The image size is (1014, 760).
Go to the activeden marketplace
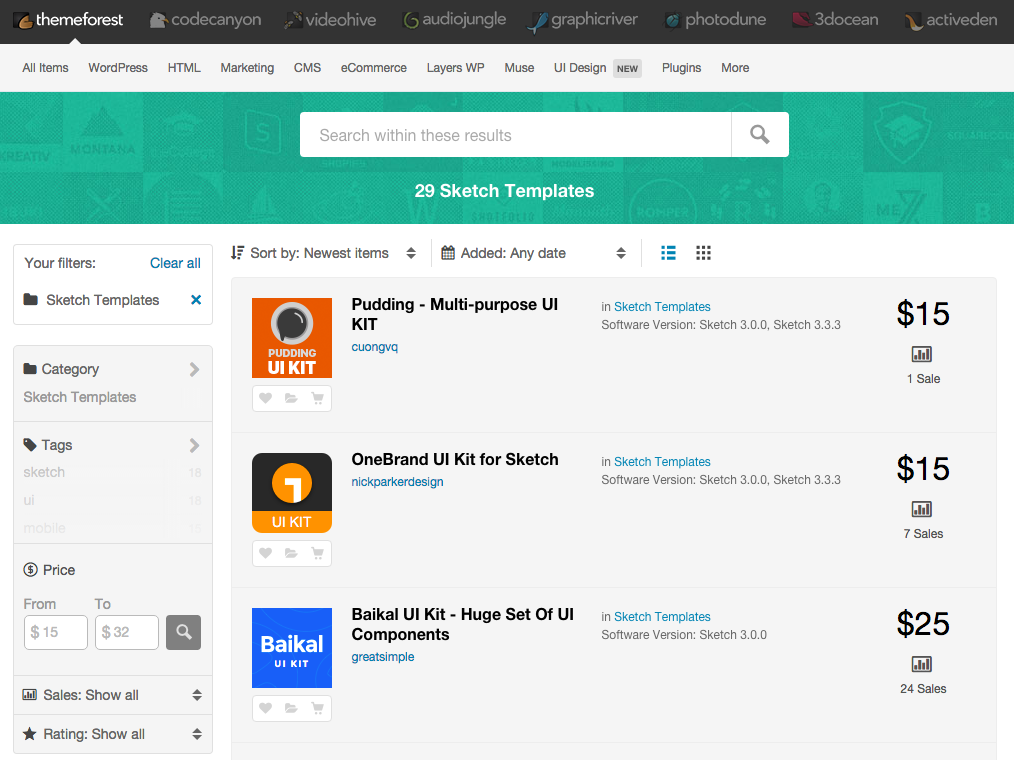tap(951, 20)
